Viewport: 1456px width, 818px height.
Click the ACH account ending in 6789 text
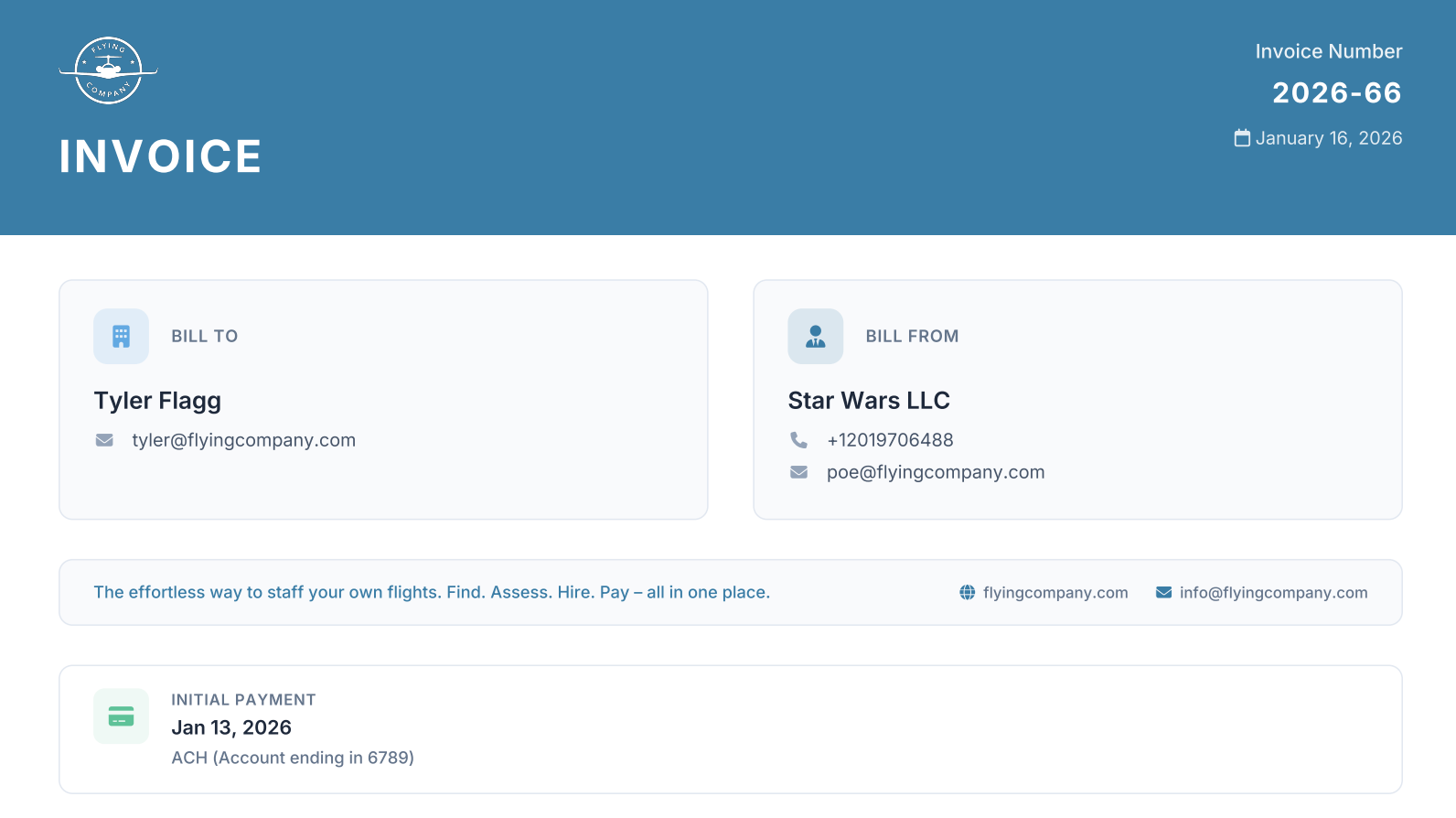tap(293, 758)
